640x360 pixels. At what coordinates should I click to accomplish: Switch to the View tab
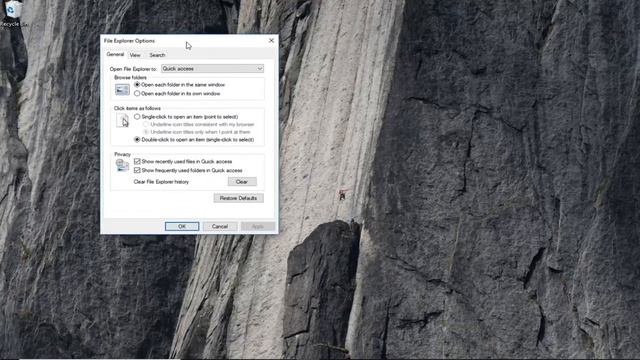point(135,55)
